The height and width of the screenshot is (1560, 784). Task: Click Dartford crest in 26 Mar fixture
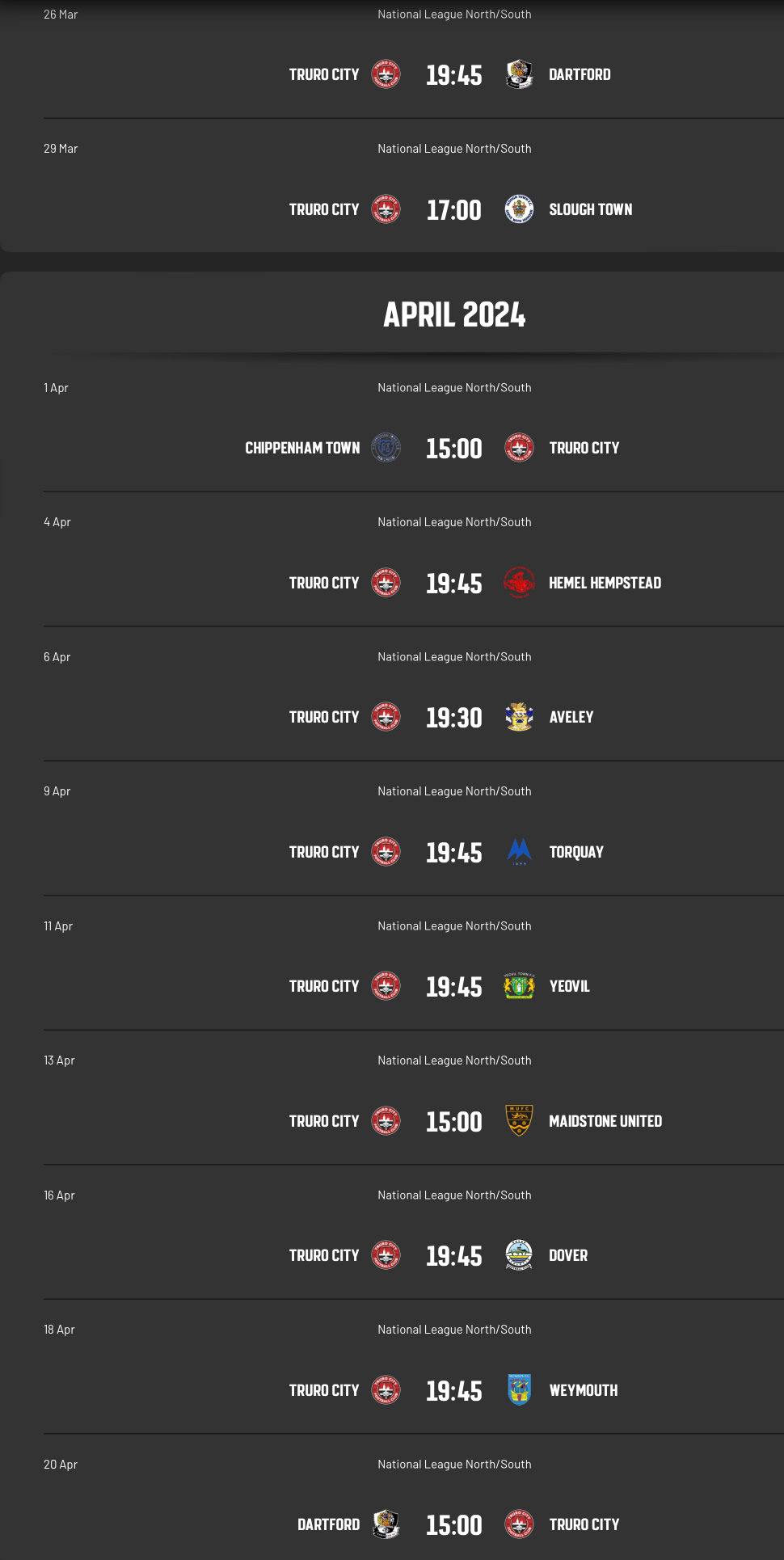pos(519,74)
